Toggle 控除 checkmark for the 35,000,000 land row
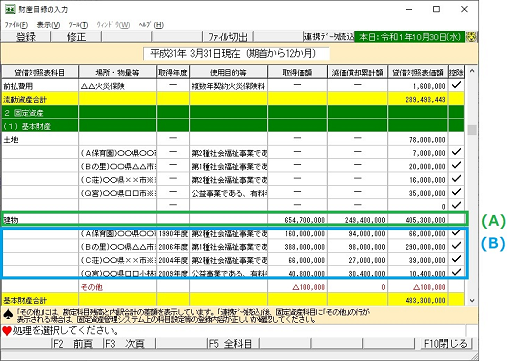512x361 pixels. [456, 192]
